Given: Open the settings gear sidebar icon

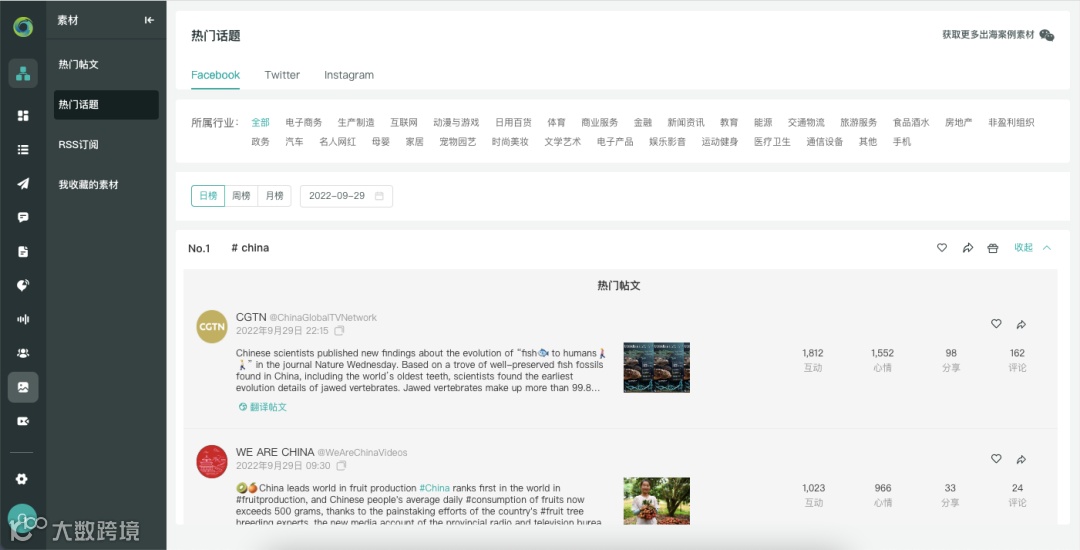Looking at the screenshot, I should click(22, 478).
